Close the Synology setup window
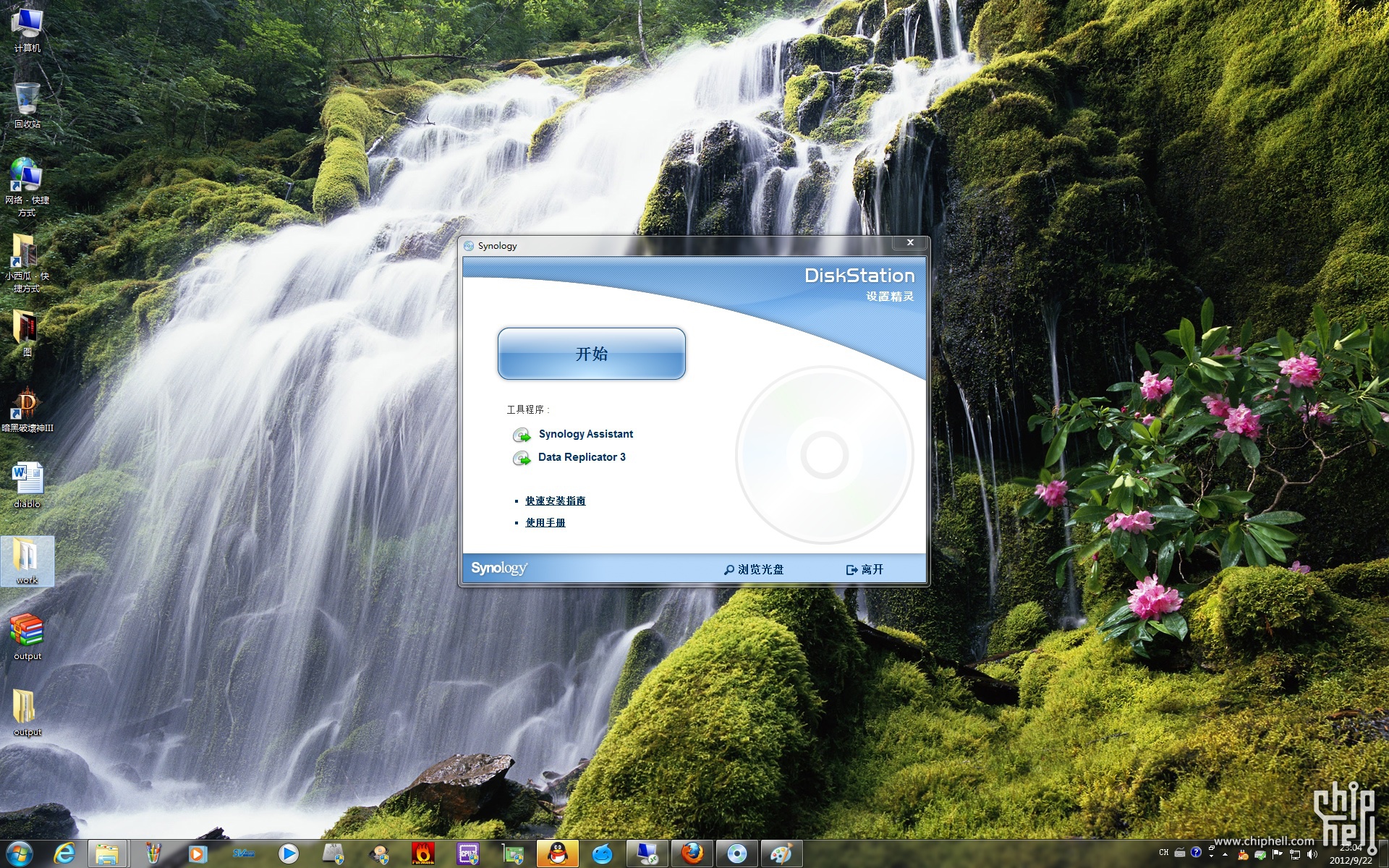Screen dimensions: 1389x868 click(910, 243)
